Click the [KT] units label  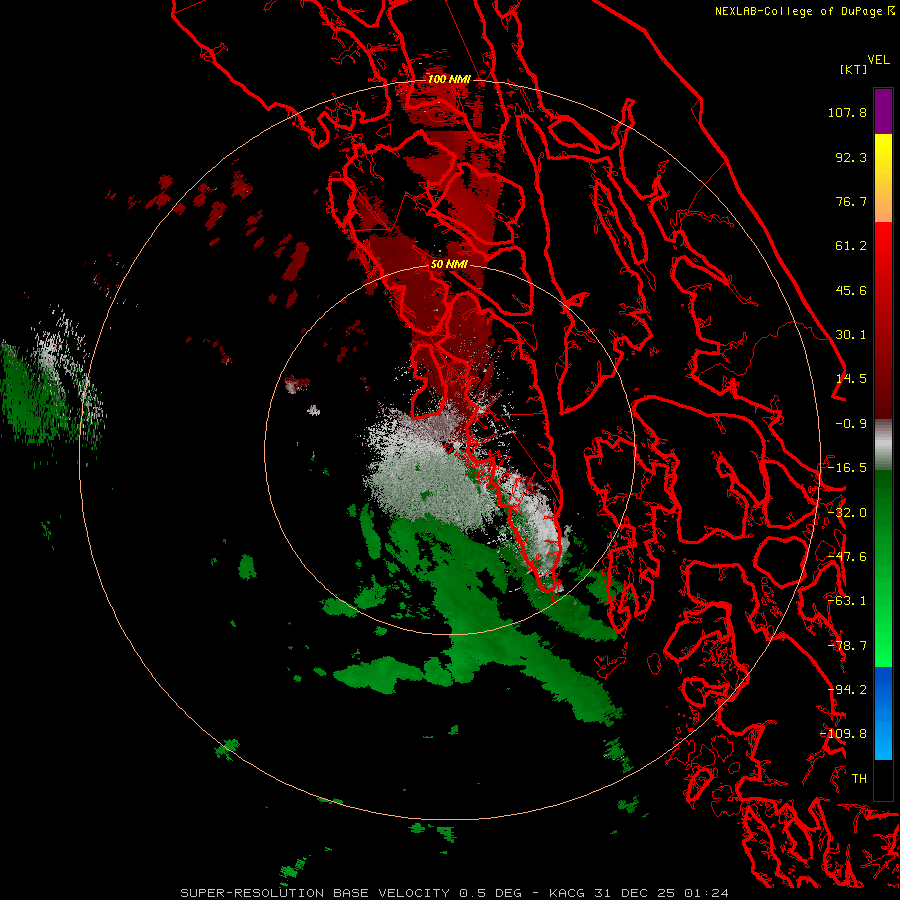[x=853, y=69]
